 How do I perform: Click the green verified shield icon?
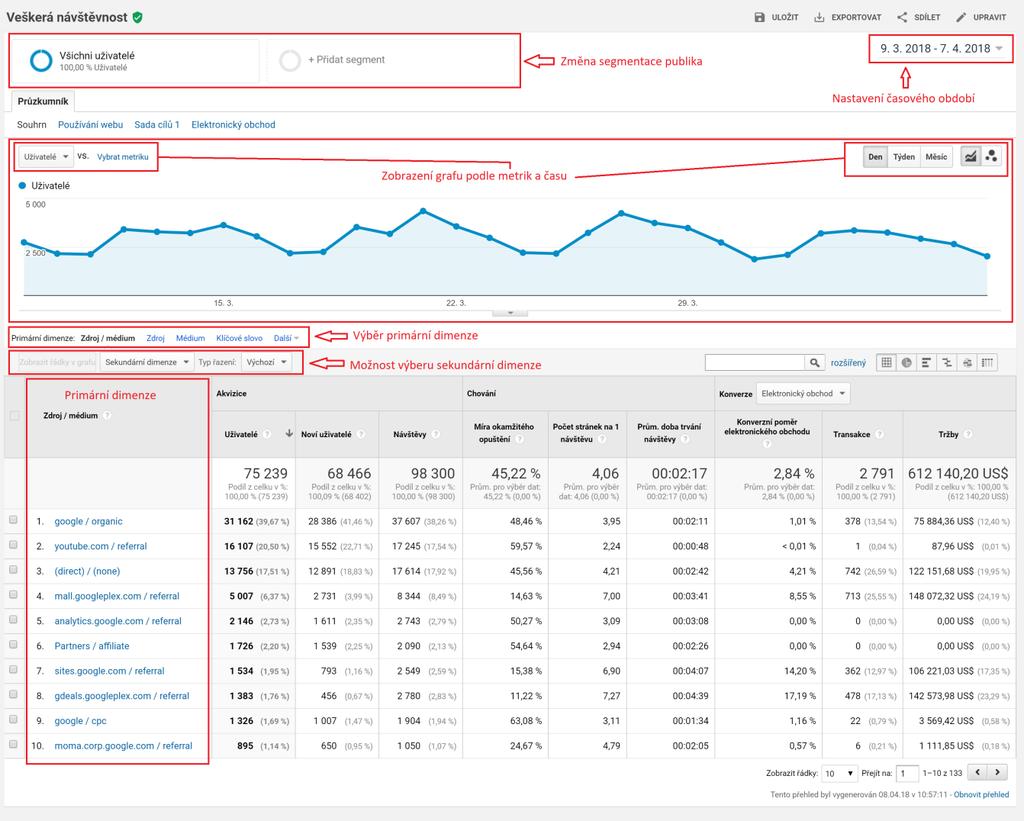[137, 18]
